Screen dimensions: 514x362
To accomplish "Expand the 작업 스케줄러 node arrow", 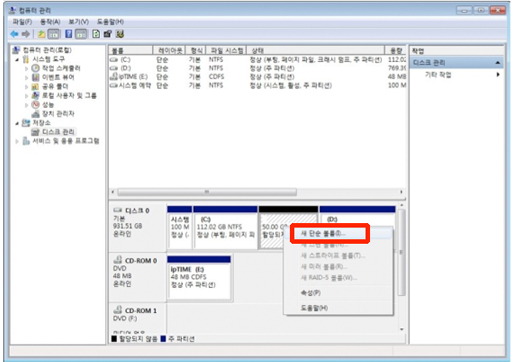I will click(26, 69).
